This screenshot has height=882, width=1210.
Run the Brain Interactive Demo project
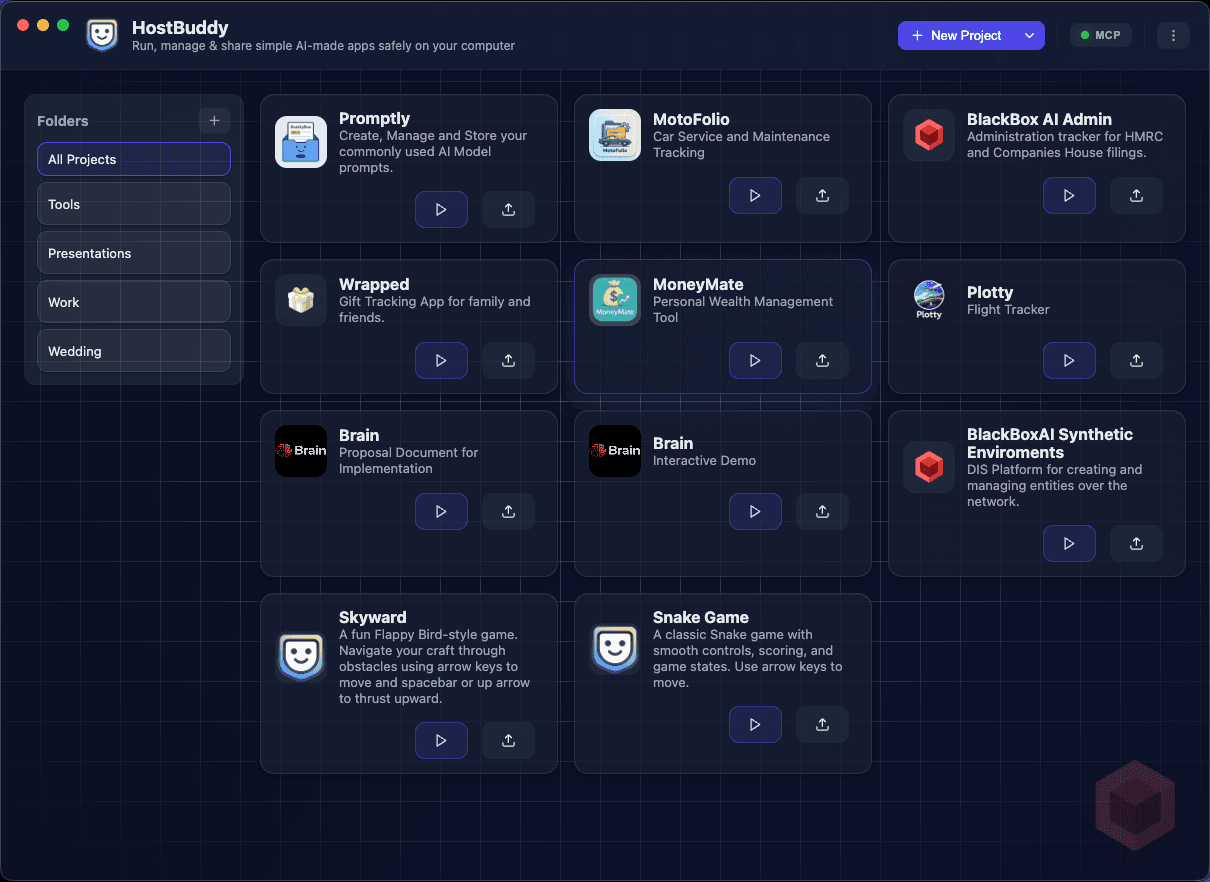point(755,511)
